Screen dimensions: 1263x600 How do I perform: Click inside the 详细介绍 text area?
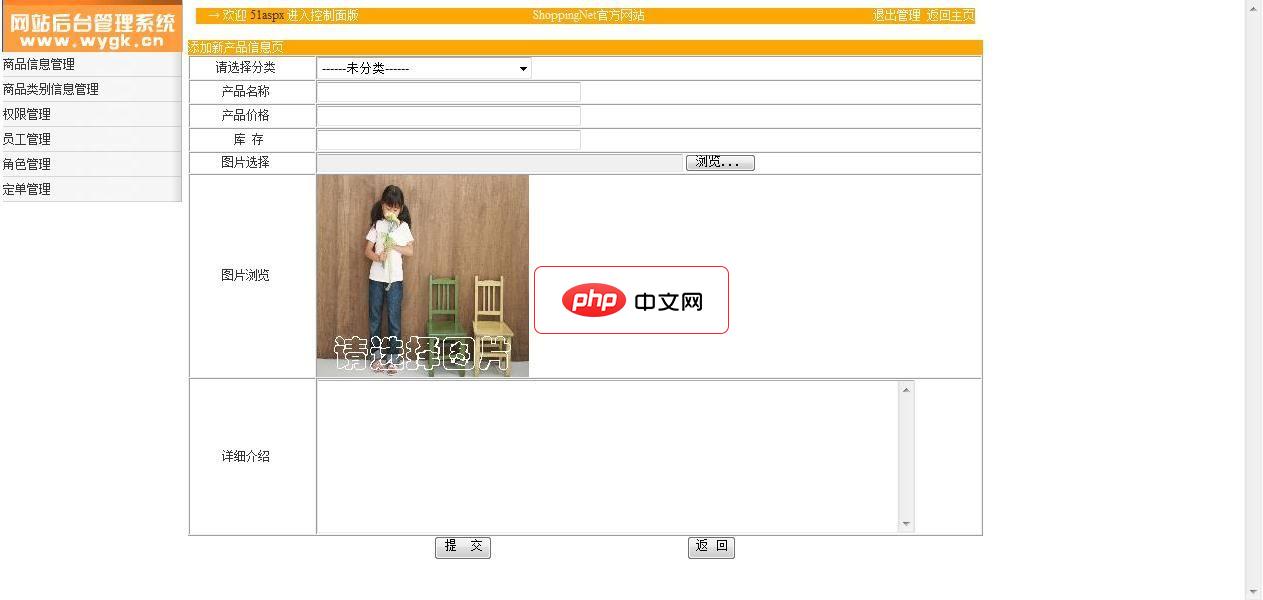click(x=608, y=456)
